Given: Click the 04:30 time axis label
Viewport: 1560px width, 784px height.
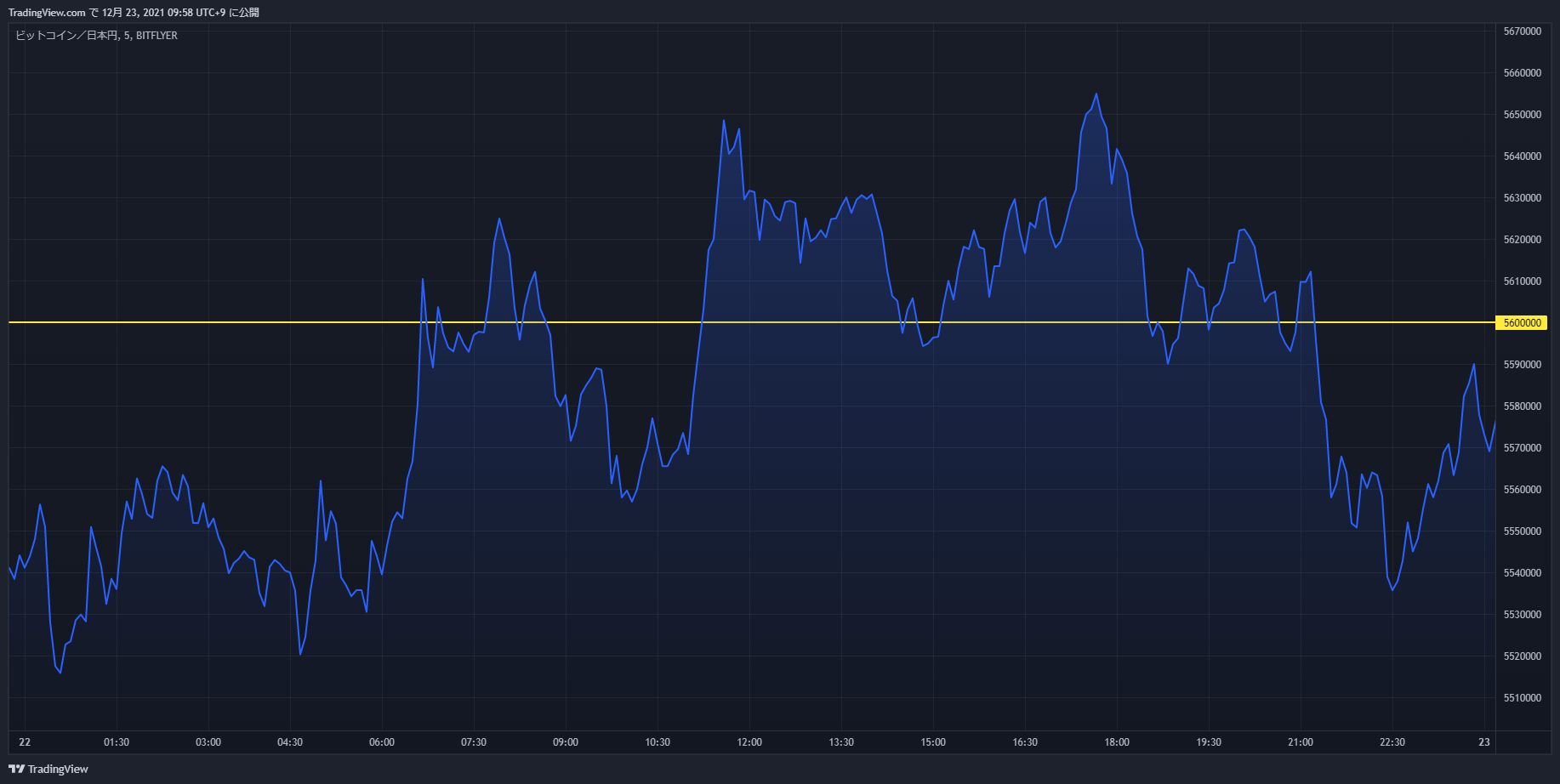Looking at the screenshot, I should coord(290,742).
